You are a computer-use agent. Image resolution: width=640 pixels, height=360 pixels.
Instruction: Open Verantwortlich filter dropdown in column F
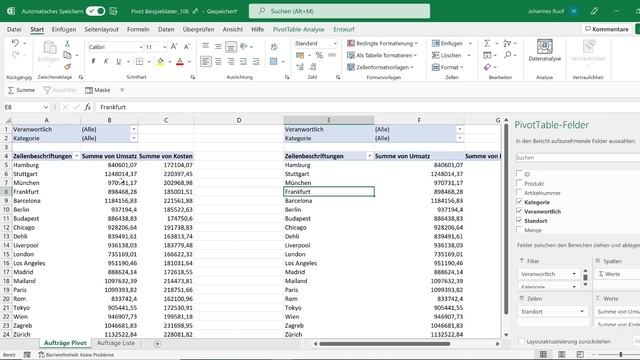pos(460,129)
